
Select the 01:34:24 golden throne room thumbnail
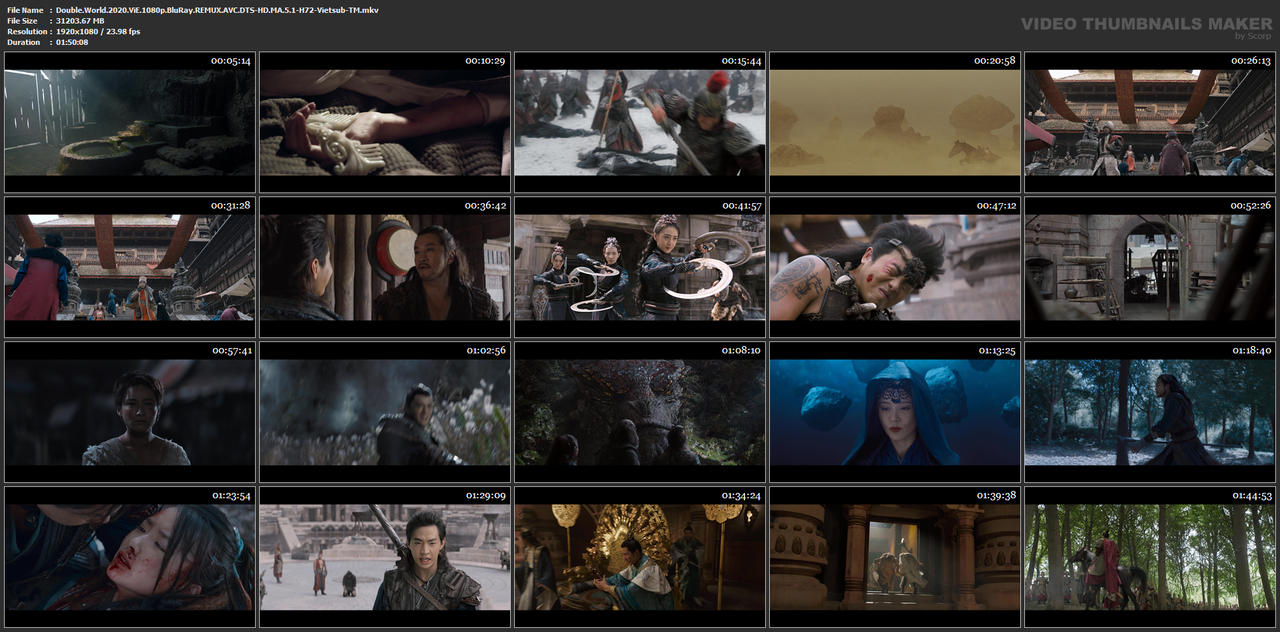click(x=640, y=557)
